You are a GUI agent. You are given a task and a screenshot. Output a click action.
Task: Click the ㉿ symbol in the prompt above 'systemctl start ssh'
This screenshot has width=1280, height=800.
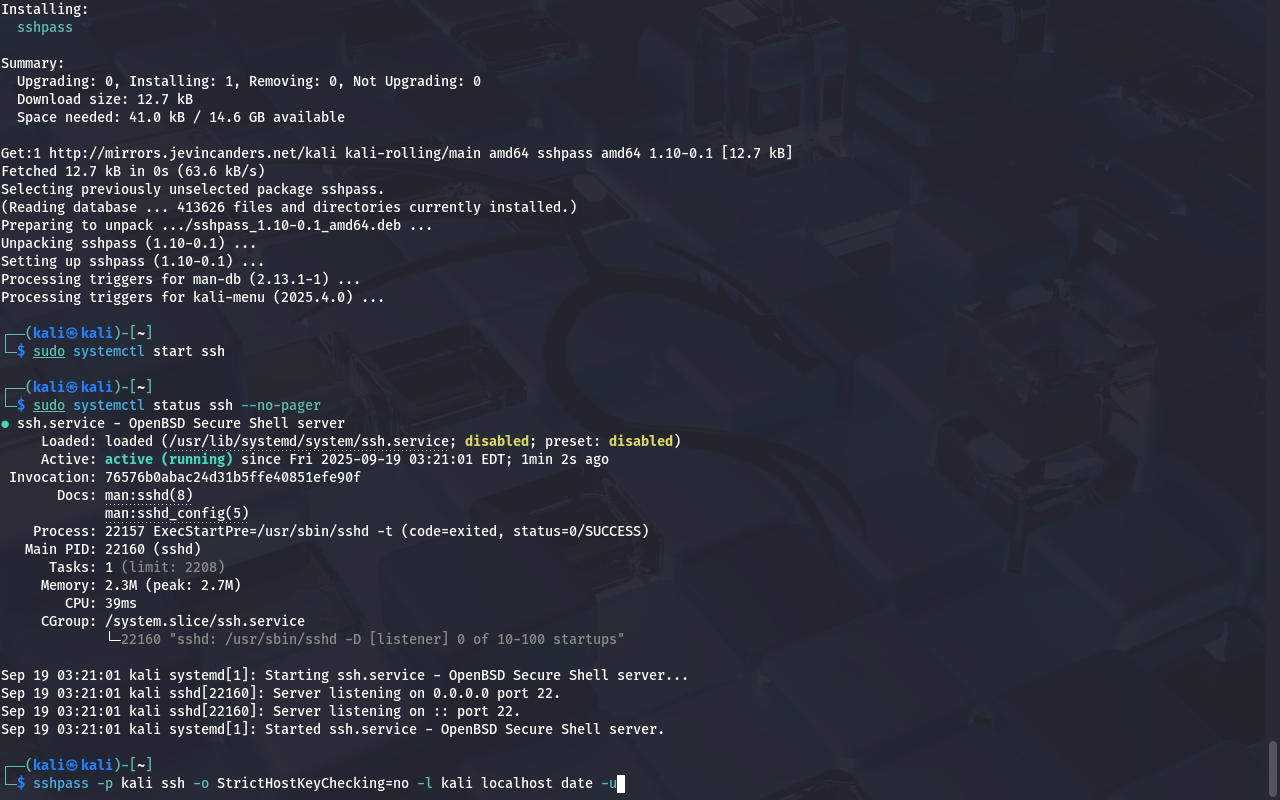click(x=73, y=333)
